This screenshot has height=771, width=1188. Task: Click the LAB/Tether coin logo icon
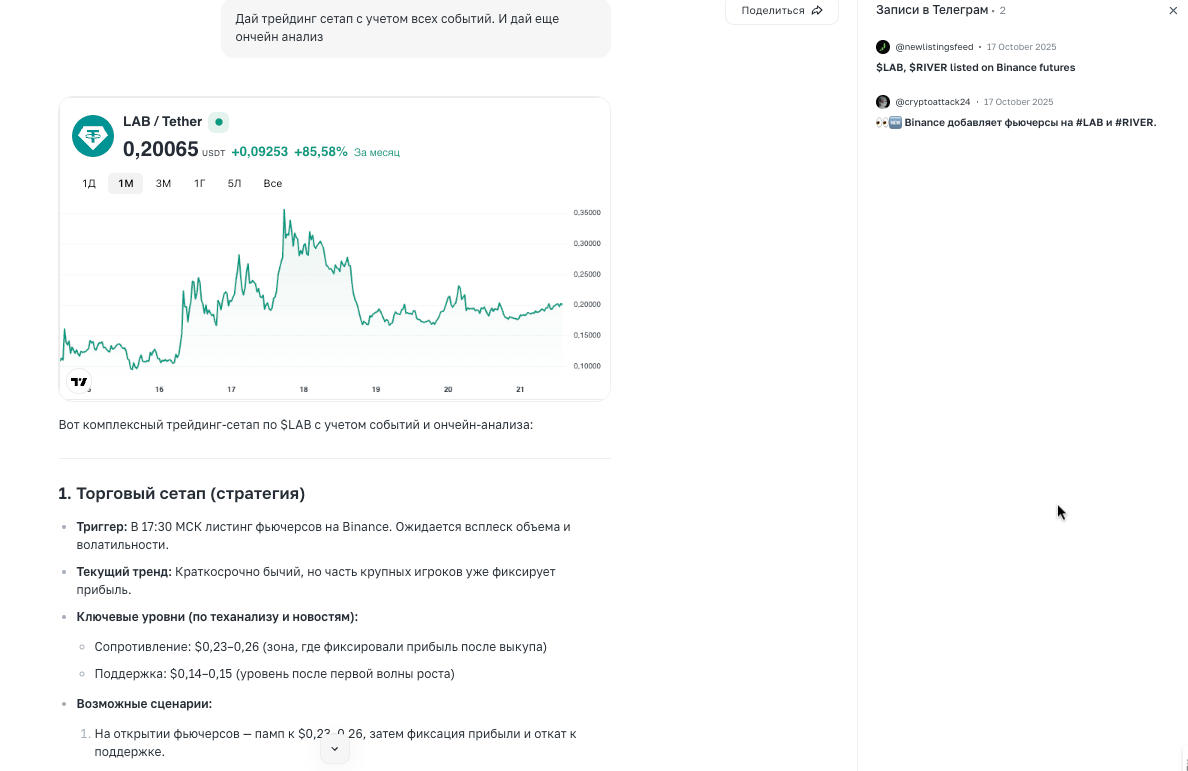92,135
